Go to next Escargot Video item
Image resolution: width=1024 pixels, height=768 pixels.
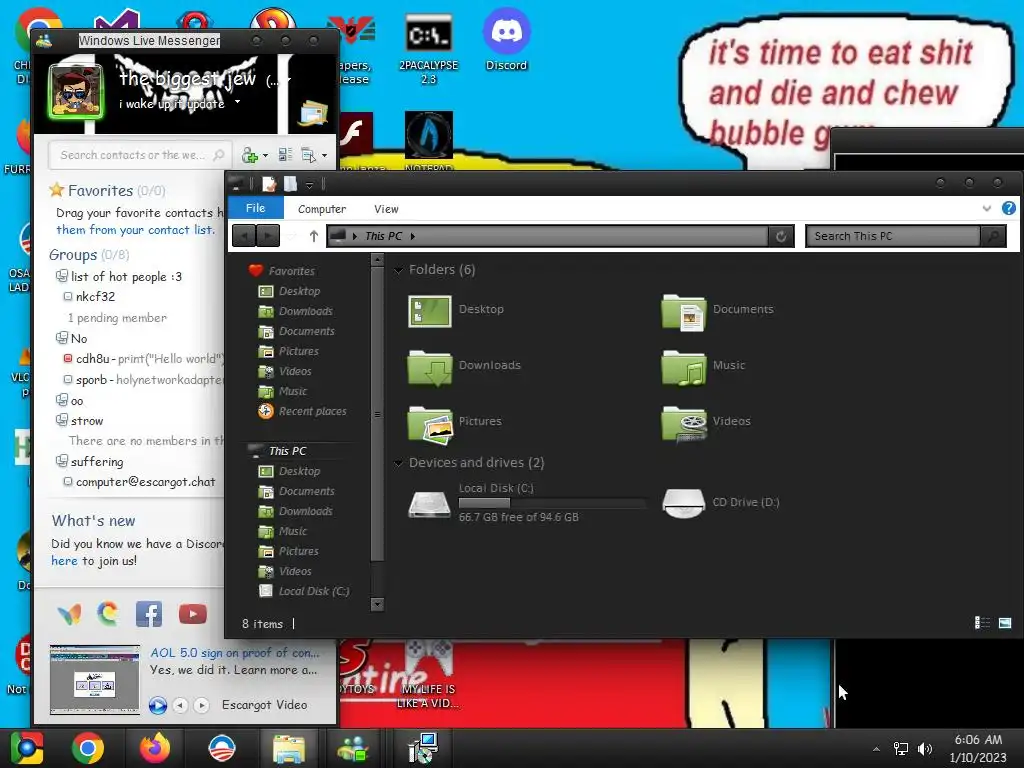coord(202,705)
